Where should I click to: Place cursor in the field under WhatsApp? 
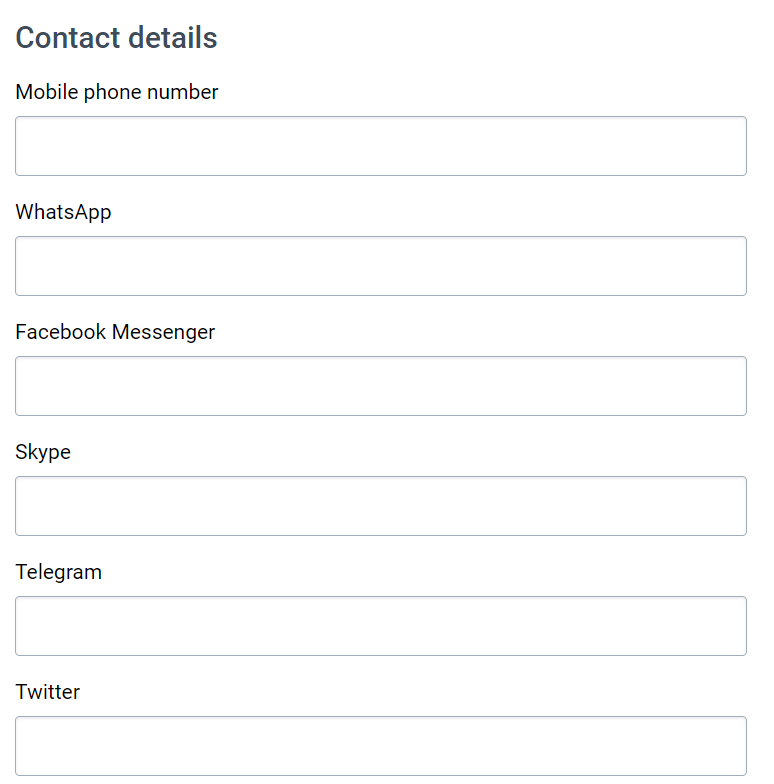pyautogui.click(x=381, y=266)
